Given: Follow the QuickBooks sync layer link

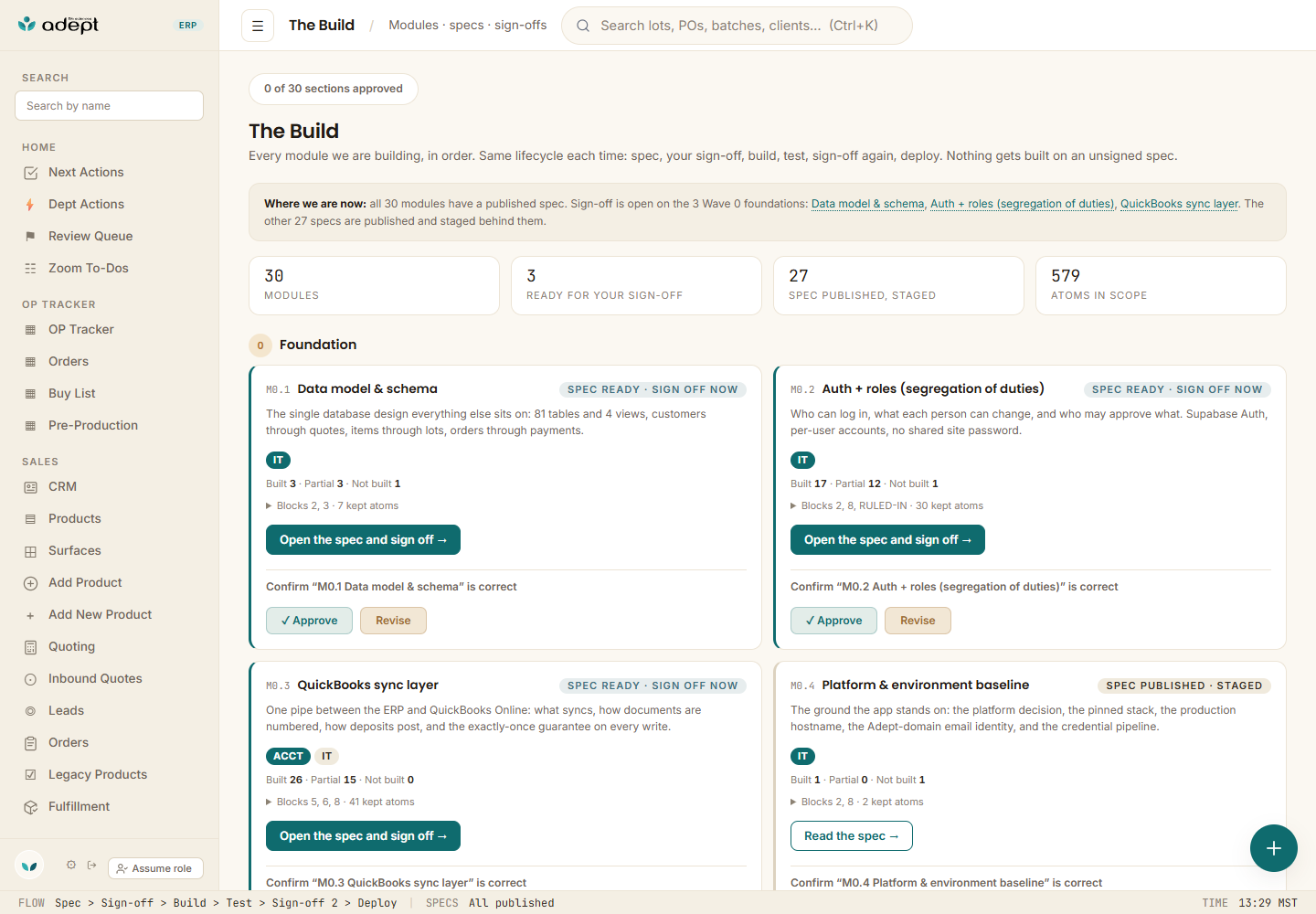Looking at the screenshot, I should pyautogui.click(x=1179, y=204).
